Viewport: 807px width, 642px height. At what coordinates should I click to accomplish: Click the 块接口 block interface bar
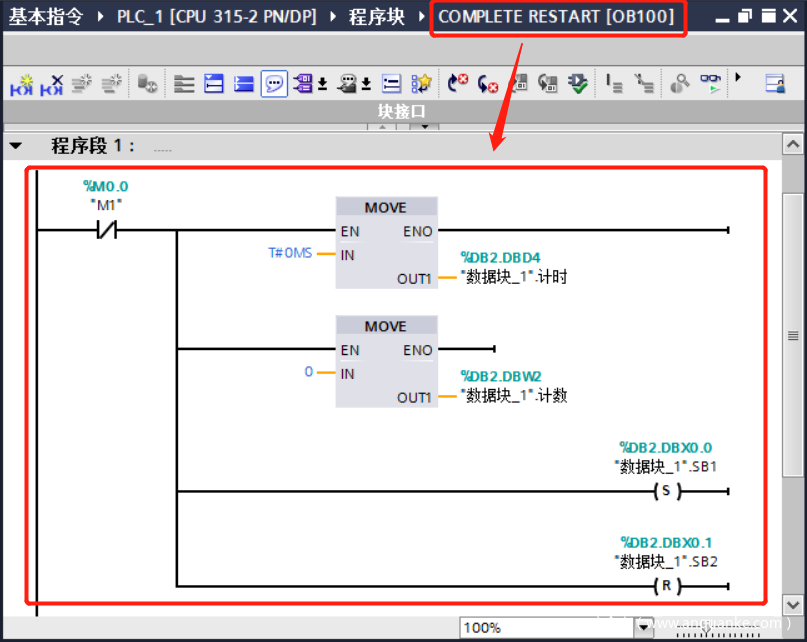(401, 111)
